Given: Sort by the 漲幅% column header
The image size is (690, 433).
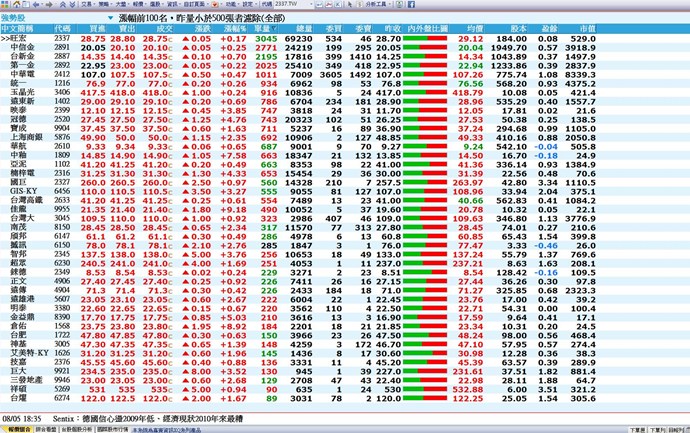Looking at the screenshot, I should [x=233, y=30].
